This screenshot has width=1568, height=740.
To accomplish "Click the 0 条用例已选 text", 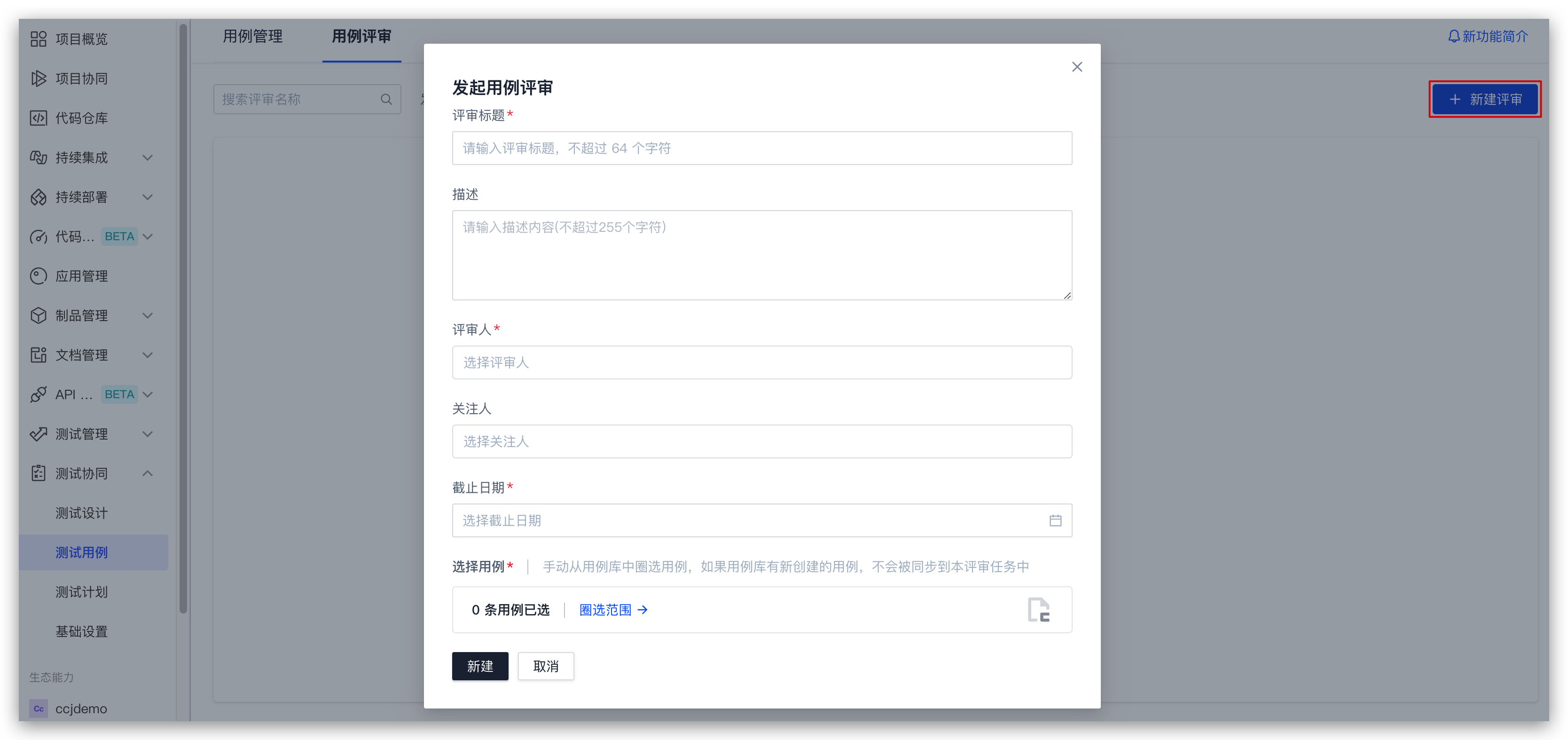I will (511, 610).
